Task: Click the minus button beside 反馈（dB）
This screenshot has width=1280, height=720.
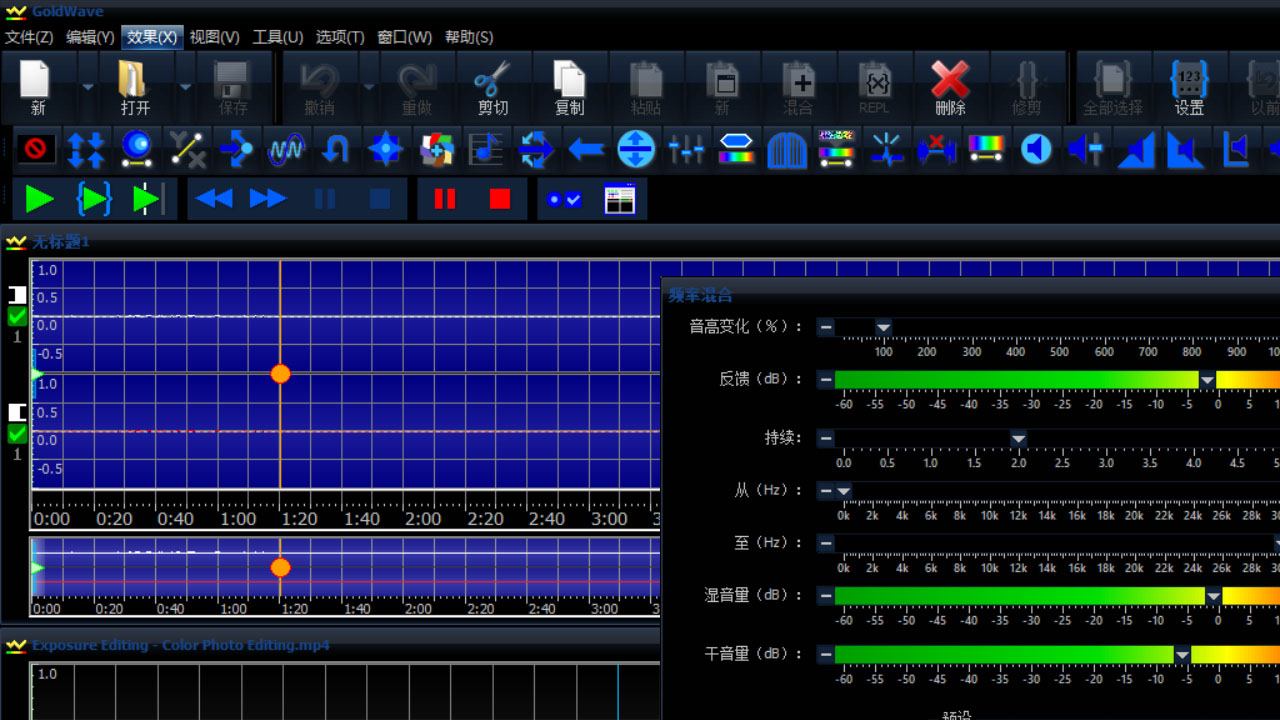Action: tap(826, 379)
